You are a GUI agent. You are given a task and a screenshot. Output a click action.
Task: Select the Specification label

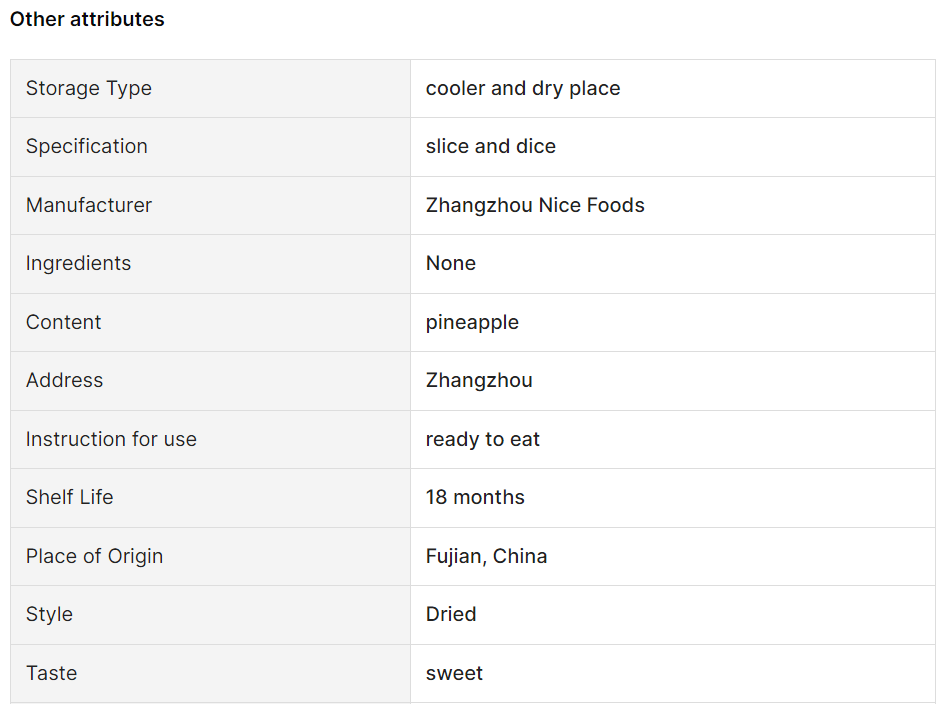(x=87, y=147)
